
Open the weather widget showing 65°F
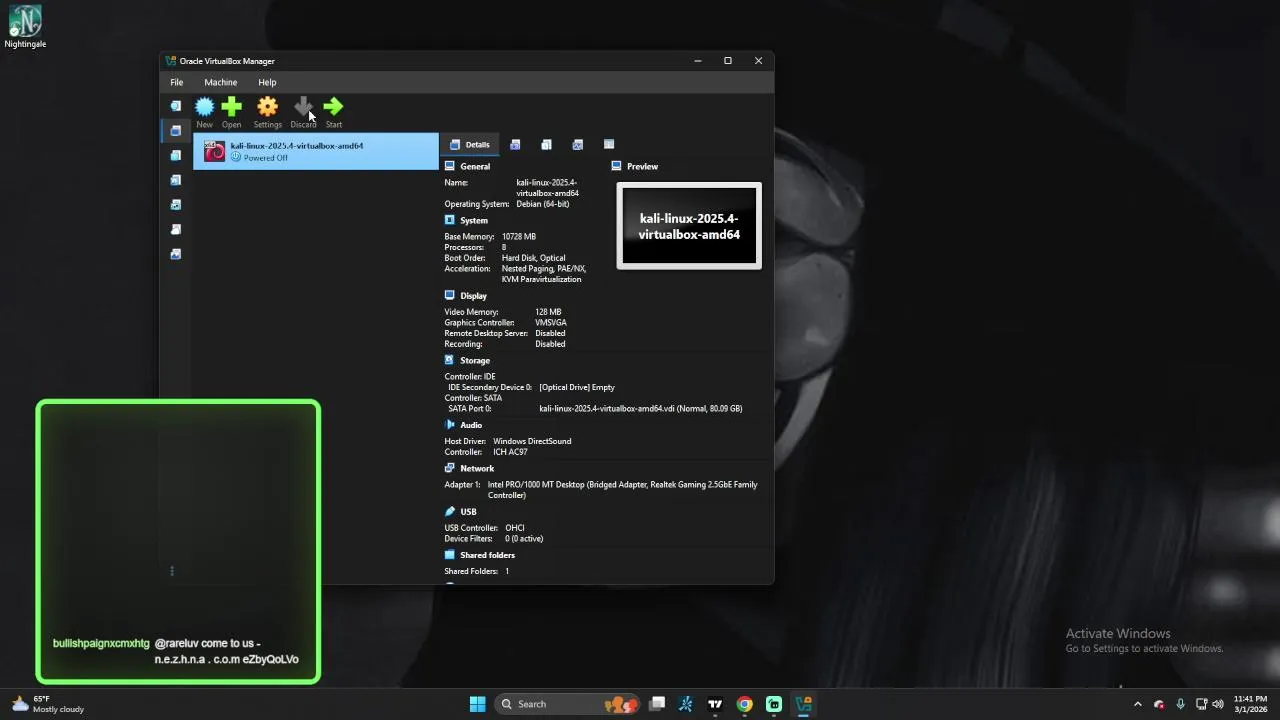[46, 704]
